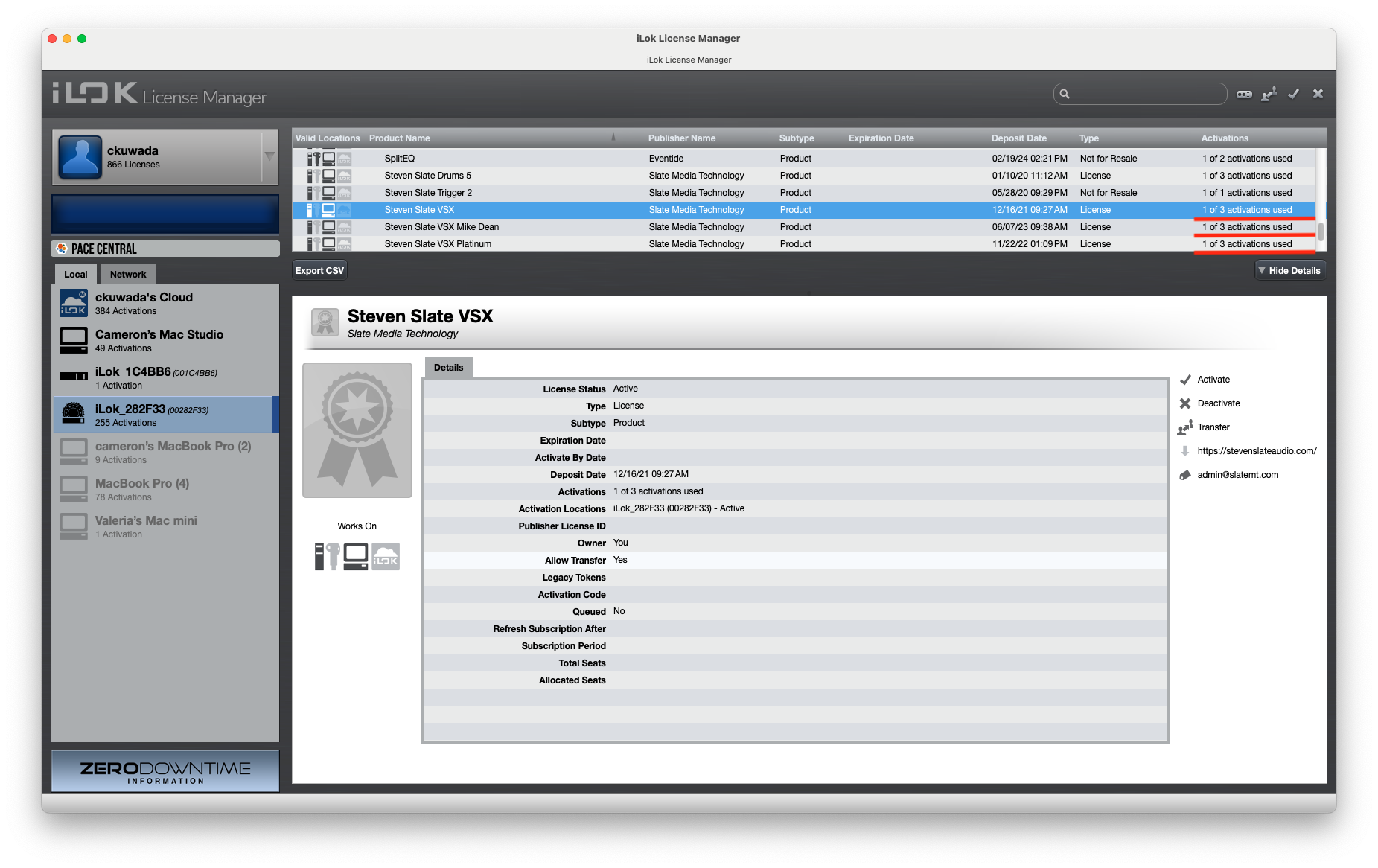Click the Activate checkmark icon in details
The height and width of the screenshot is (868, 1378).
pos(1185,380)
